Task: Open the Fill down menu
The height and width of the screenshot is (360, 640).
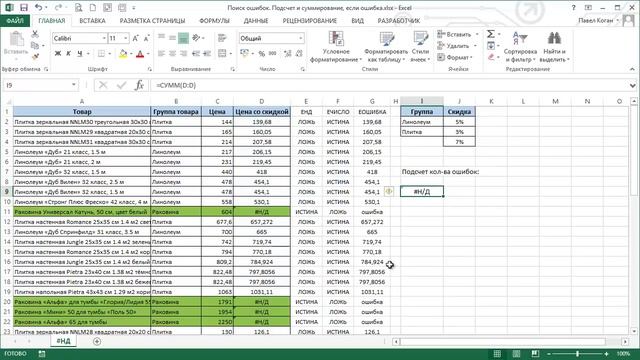Action: coord(491,46)
